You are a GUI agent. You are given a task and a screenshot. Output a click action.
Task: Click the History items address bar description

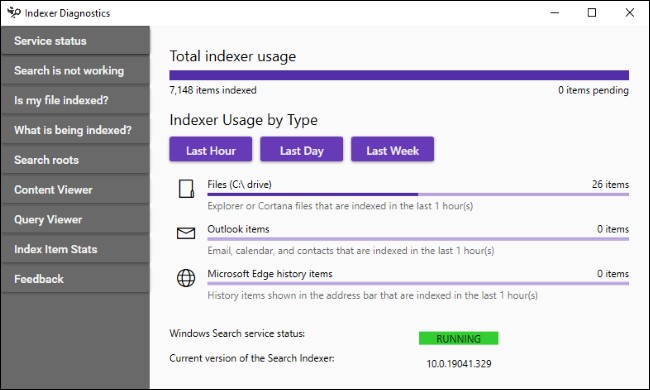click(373, 296)
